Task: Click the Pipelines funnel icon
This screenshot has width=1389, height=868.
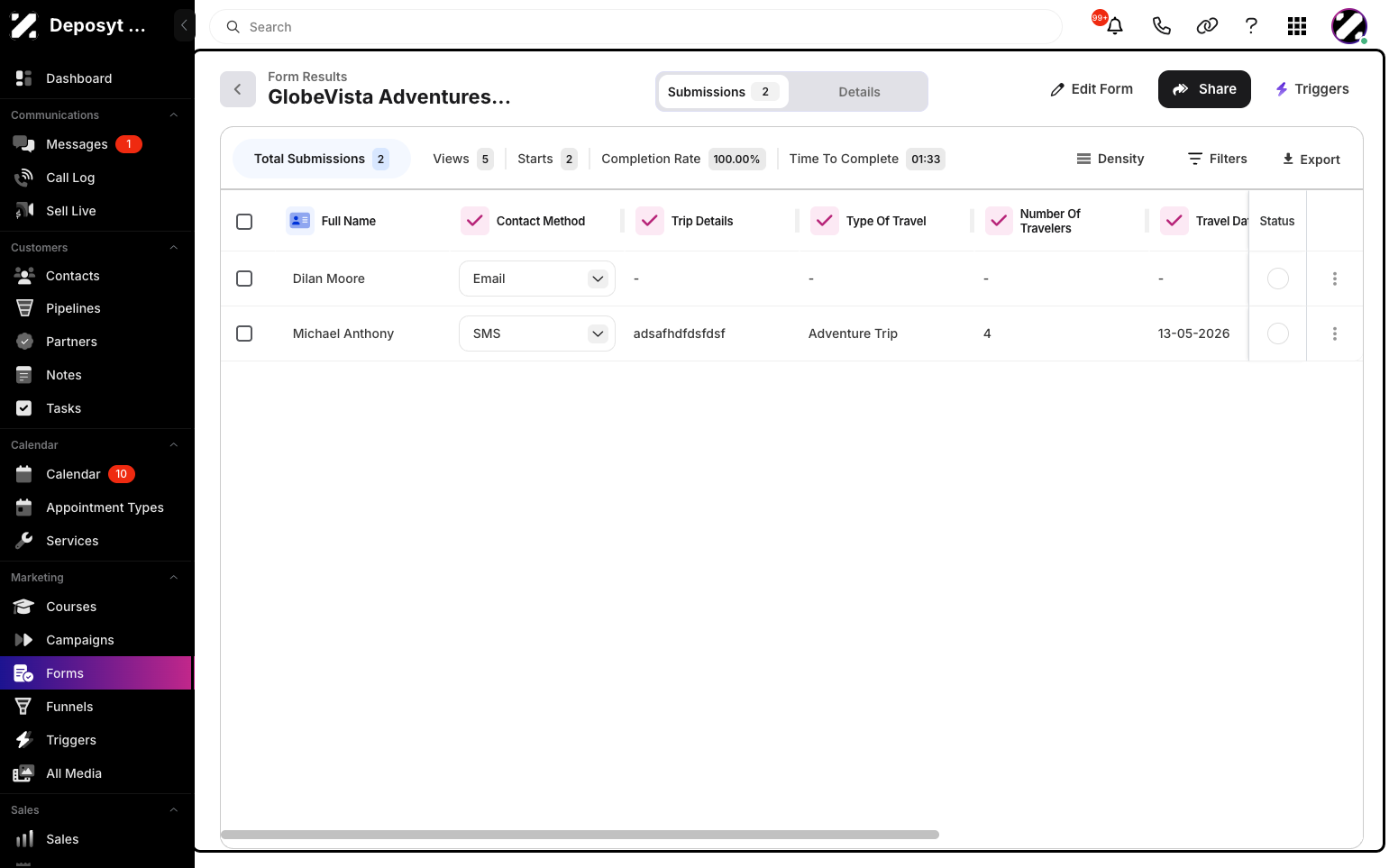Action: [x=24, y=308]
